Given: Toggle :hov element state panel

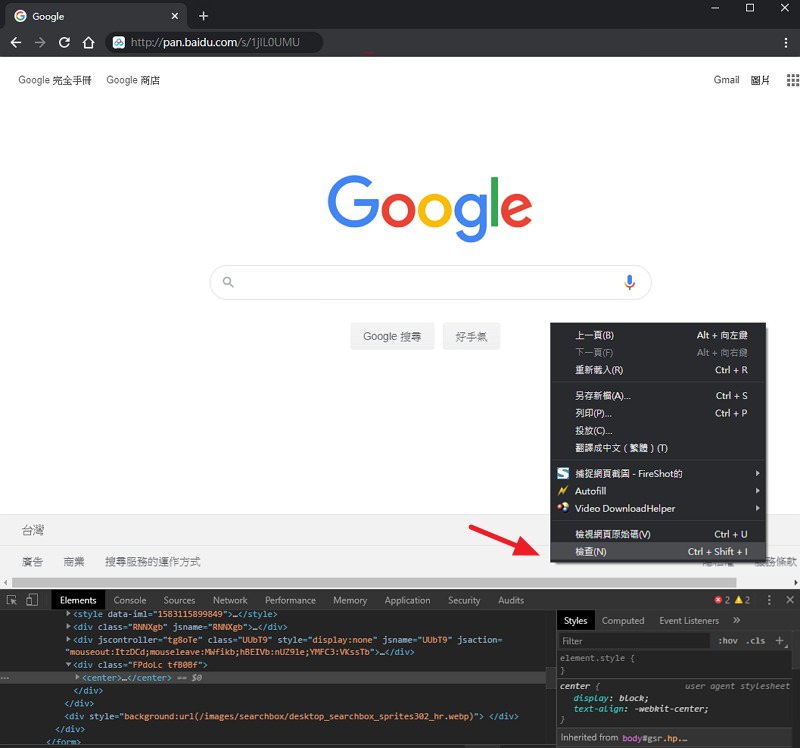Looking at the screenshot, I should tap(728, 641).
